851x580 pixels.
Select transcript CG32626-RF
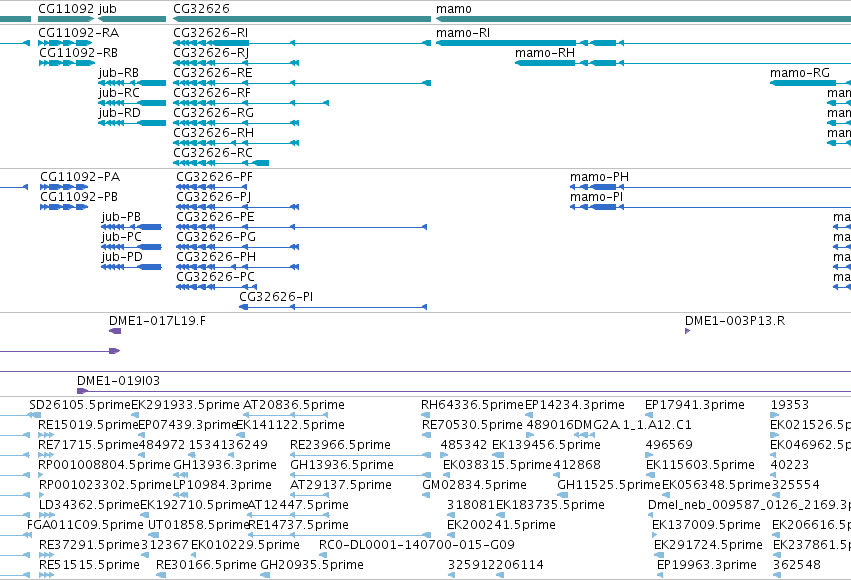(x=212, y=93)
